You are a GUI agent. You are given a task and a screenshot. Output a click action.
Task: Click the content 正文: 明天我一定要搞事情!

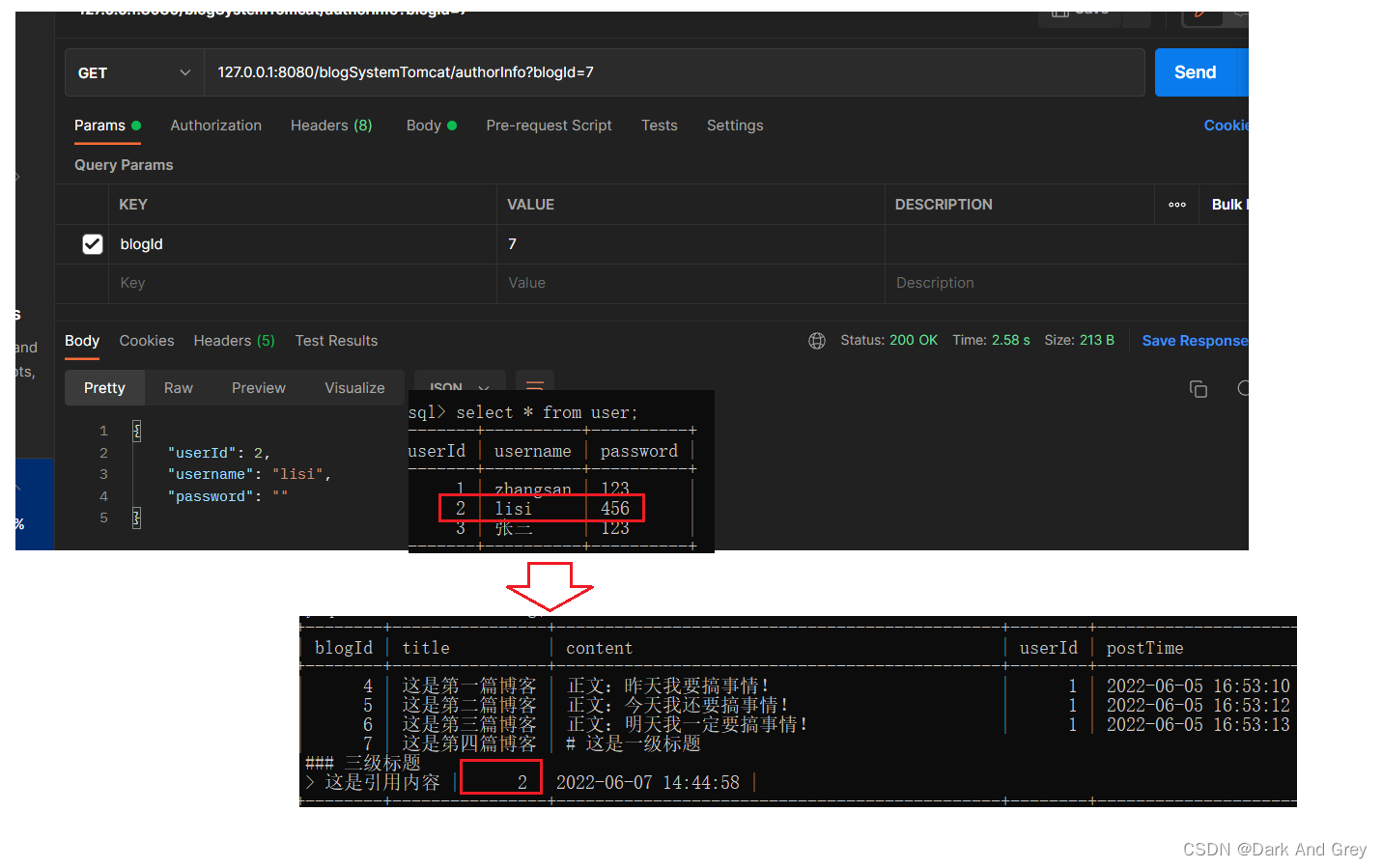coord(687,724)
